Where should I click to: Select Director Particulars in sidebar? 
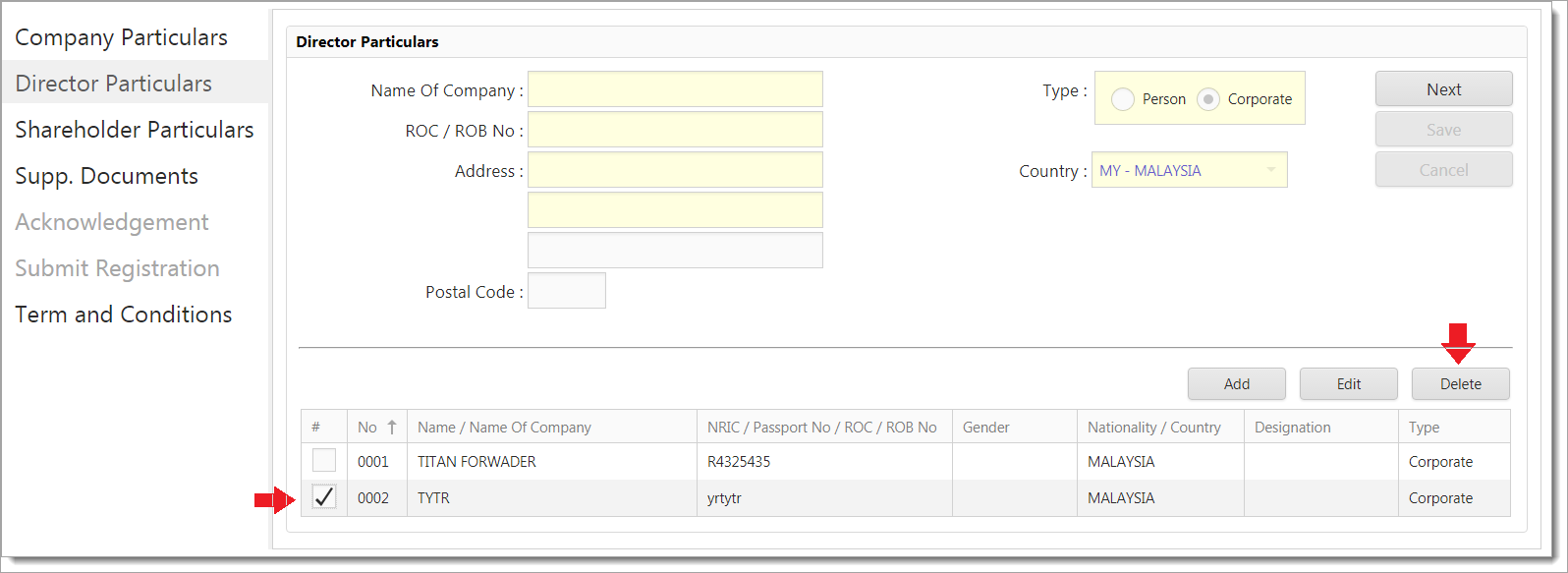coord(113,84)
